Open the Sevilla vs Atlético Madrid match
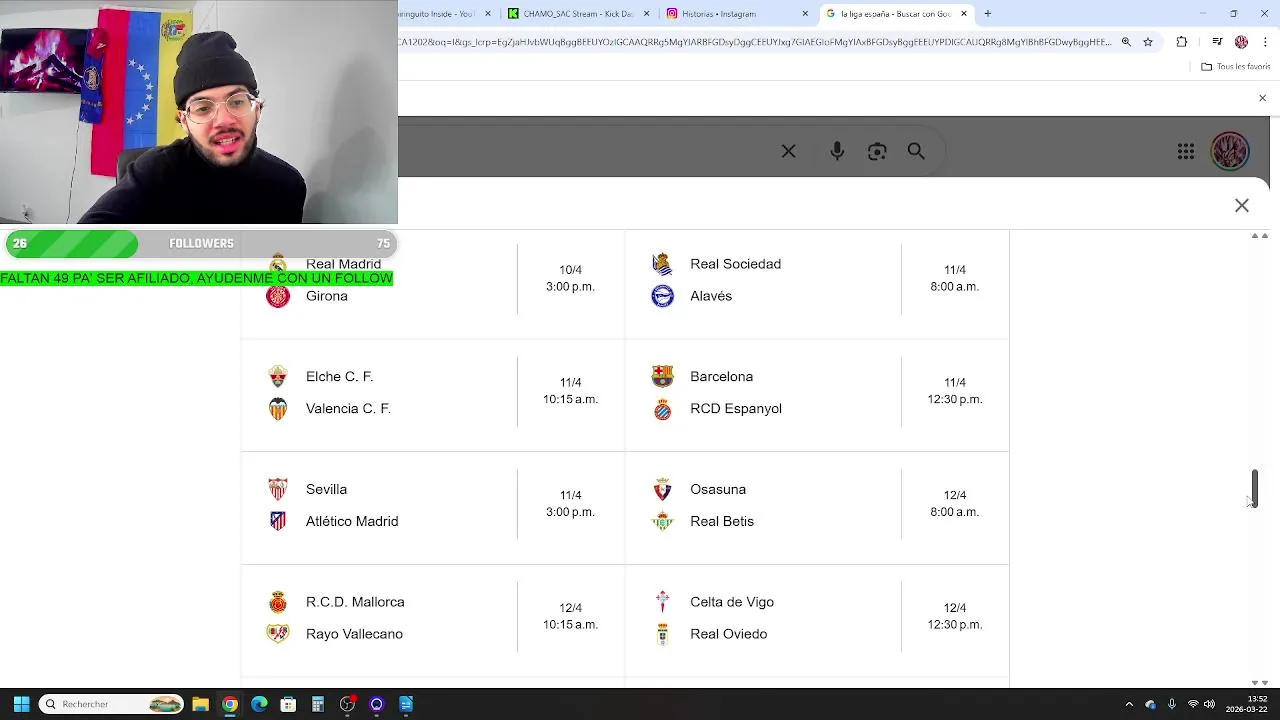 pos(433,506)
